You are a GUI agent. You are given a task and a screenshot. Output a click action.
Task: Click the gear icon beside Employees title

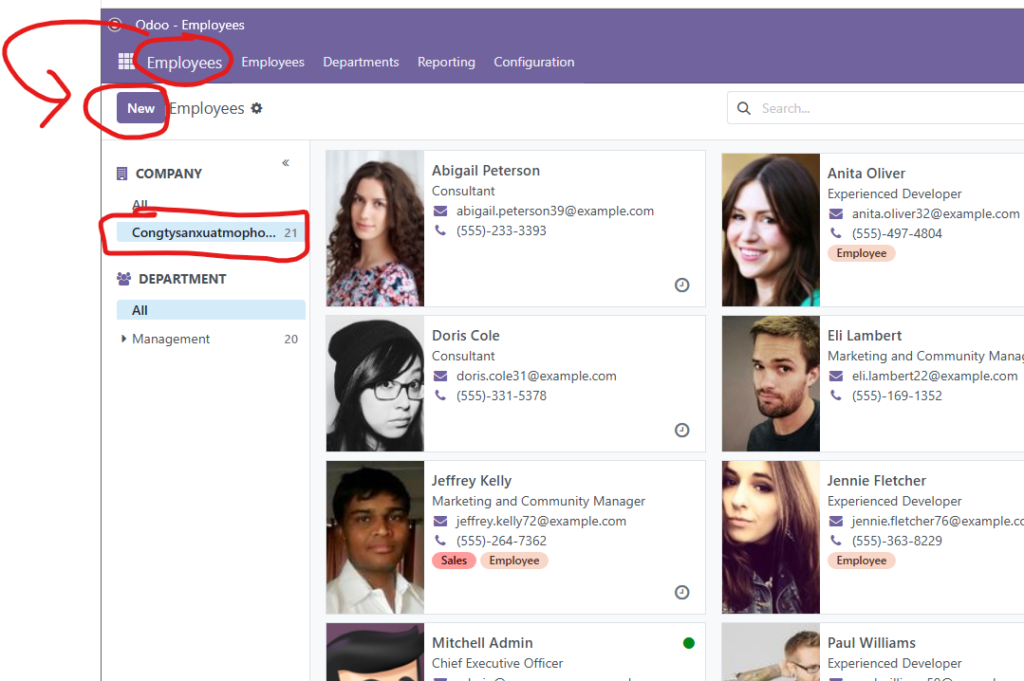(257, 108)
